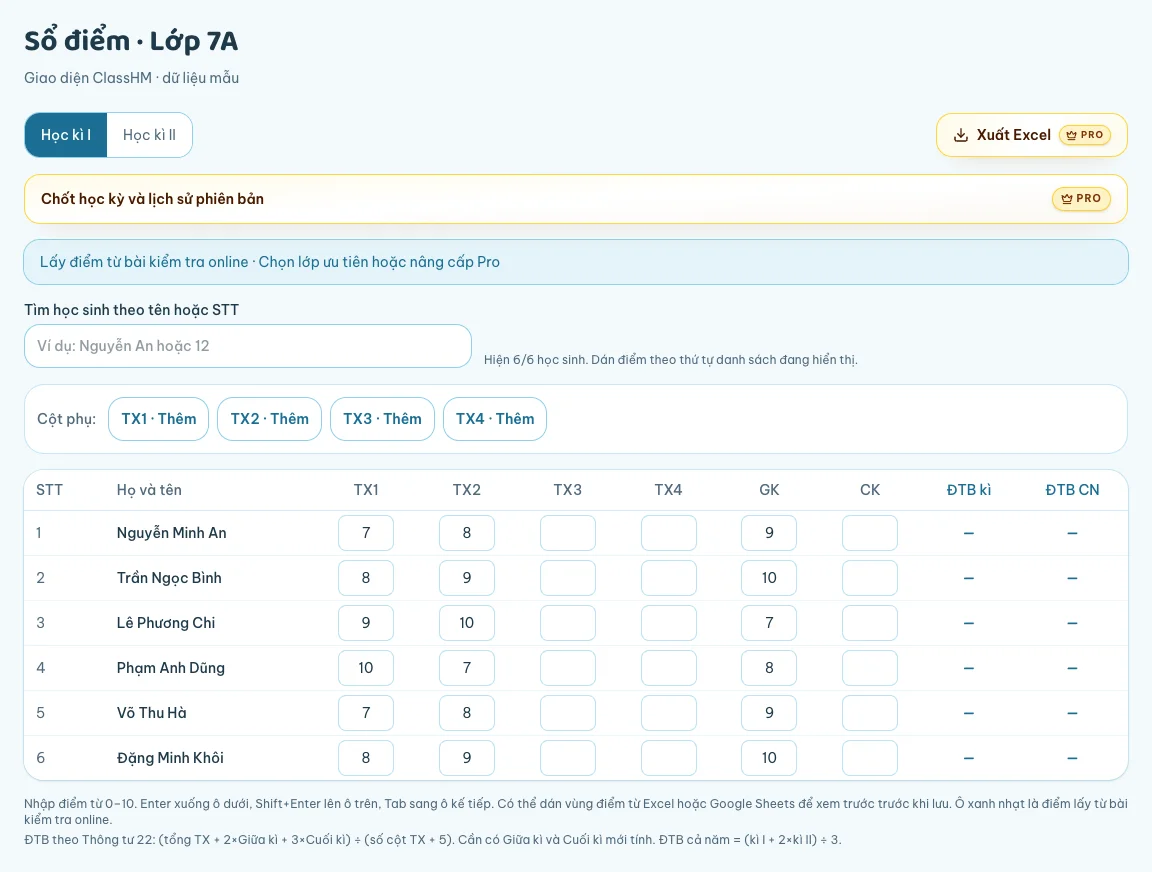Click empty CK cell for Lê Phương Chi
The image size is (1152, 872).
(x=870, y=623)
